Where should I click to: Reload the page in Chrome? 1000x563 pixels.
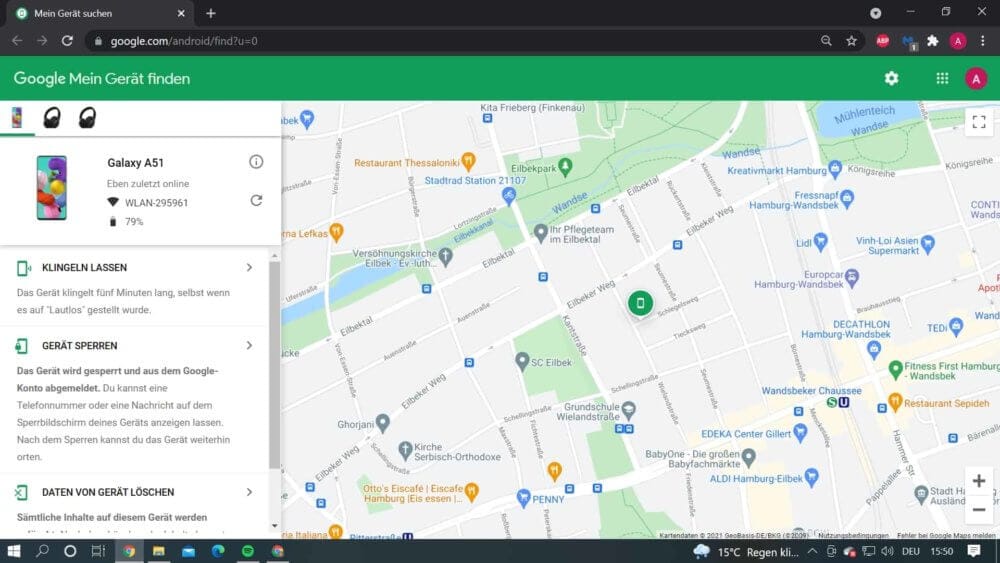(x=67, y=41)
